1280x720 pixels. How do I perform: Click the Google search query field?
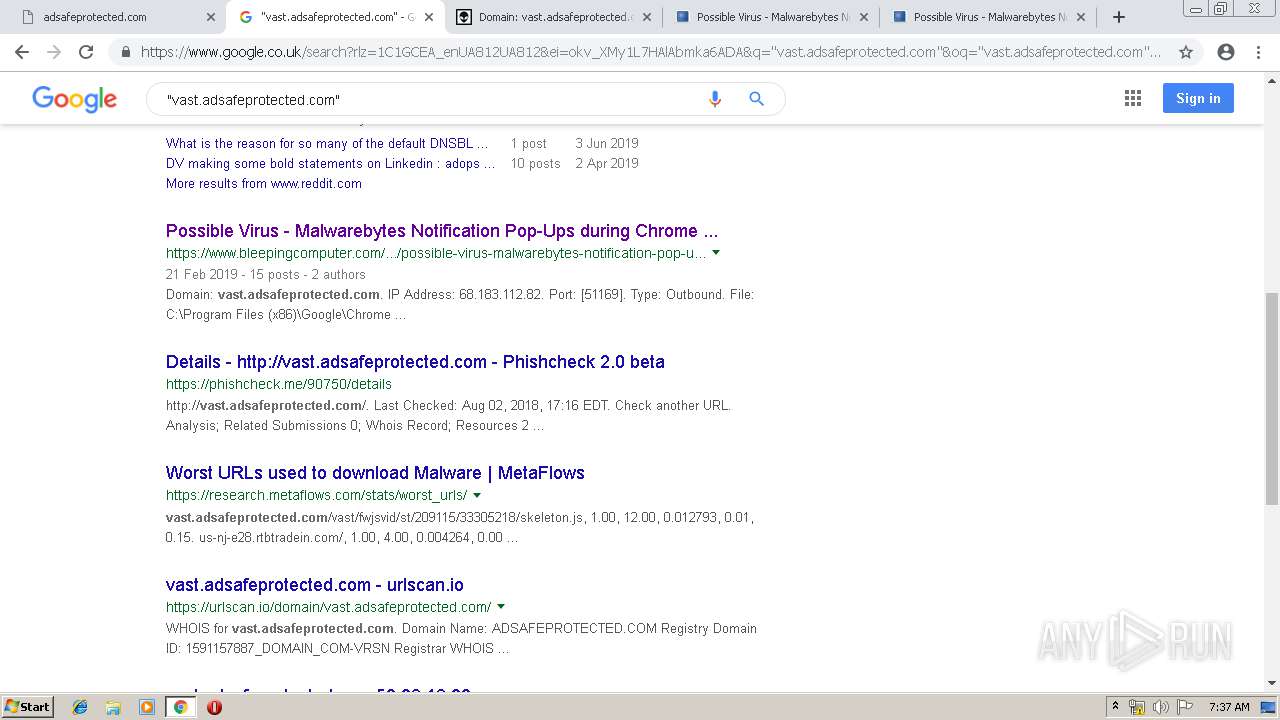(430, 99)
